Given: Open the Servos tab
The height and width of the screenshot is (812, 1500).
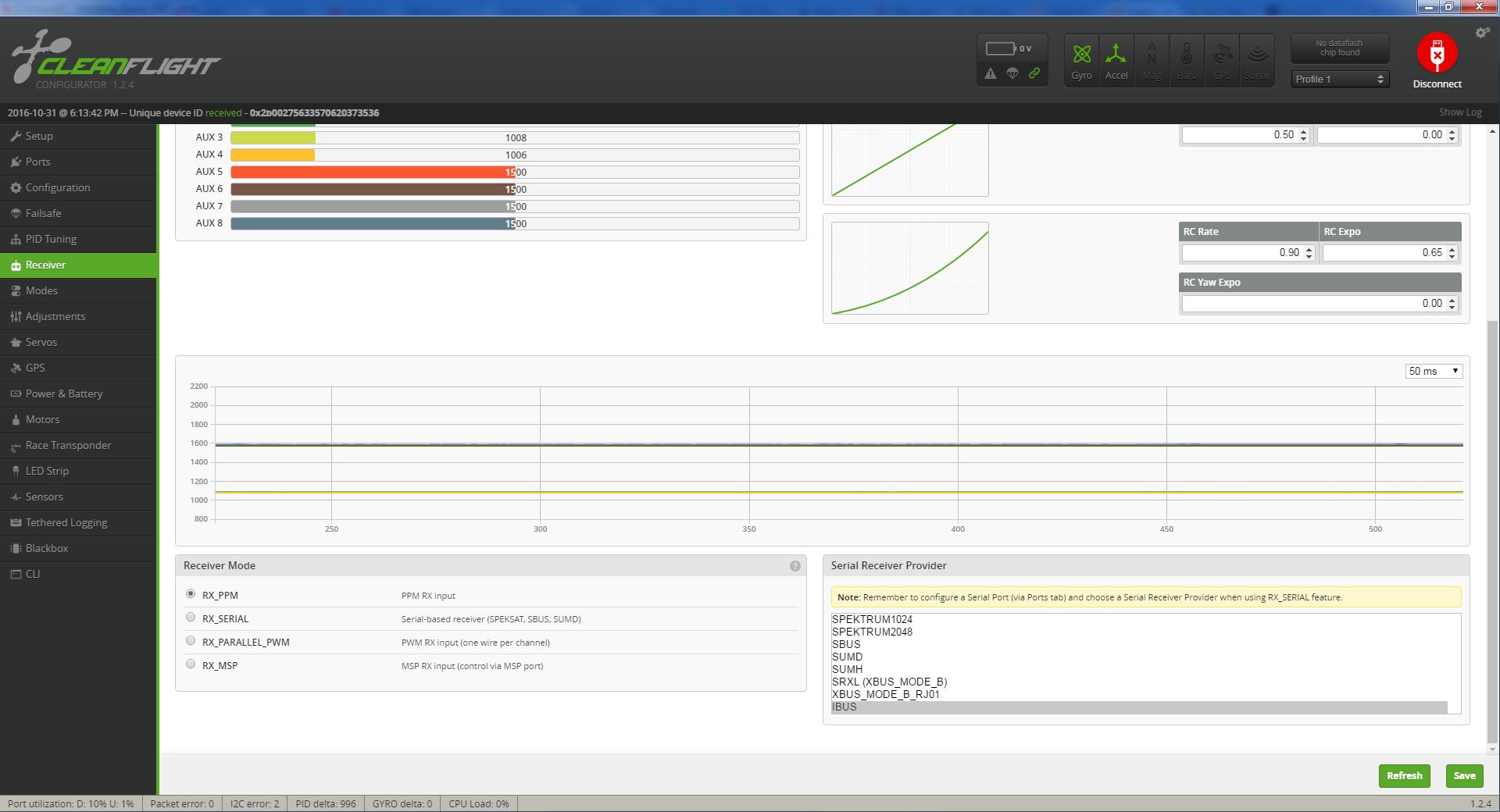Looking at the screenshot, I should click(x=78, y=342).
